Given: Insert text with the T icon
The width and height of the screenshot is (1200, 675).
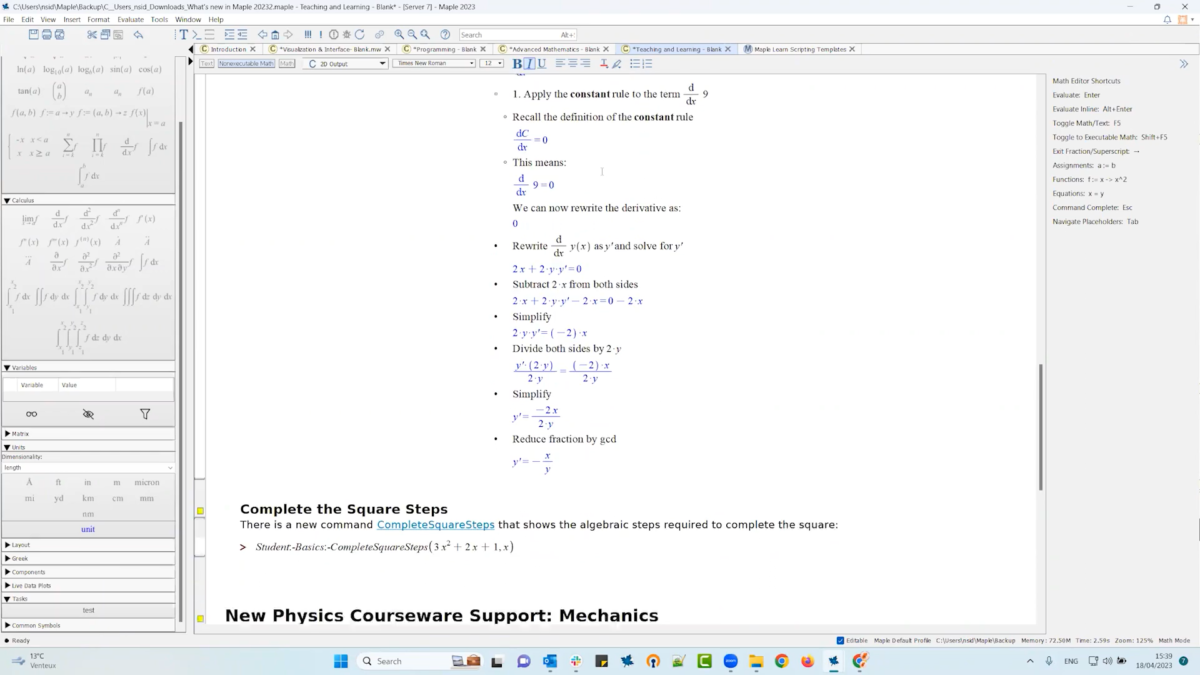Looking at the screenshot, I should (183, 34).
